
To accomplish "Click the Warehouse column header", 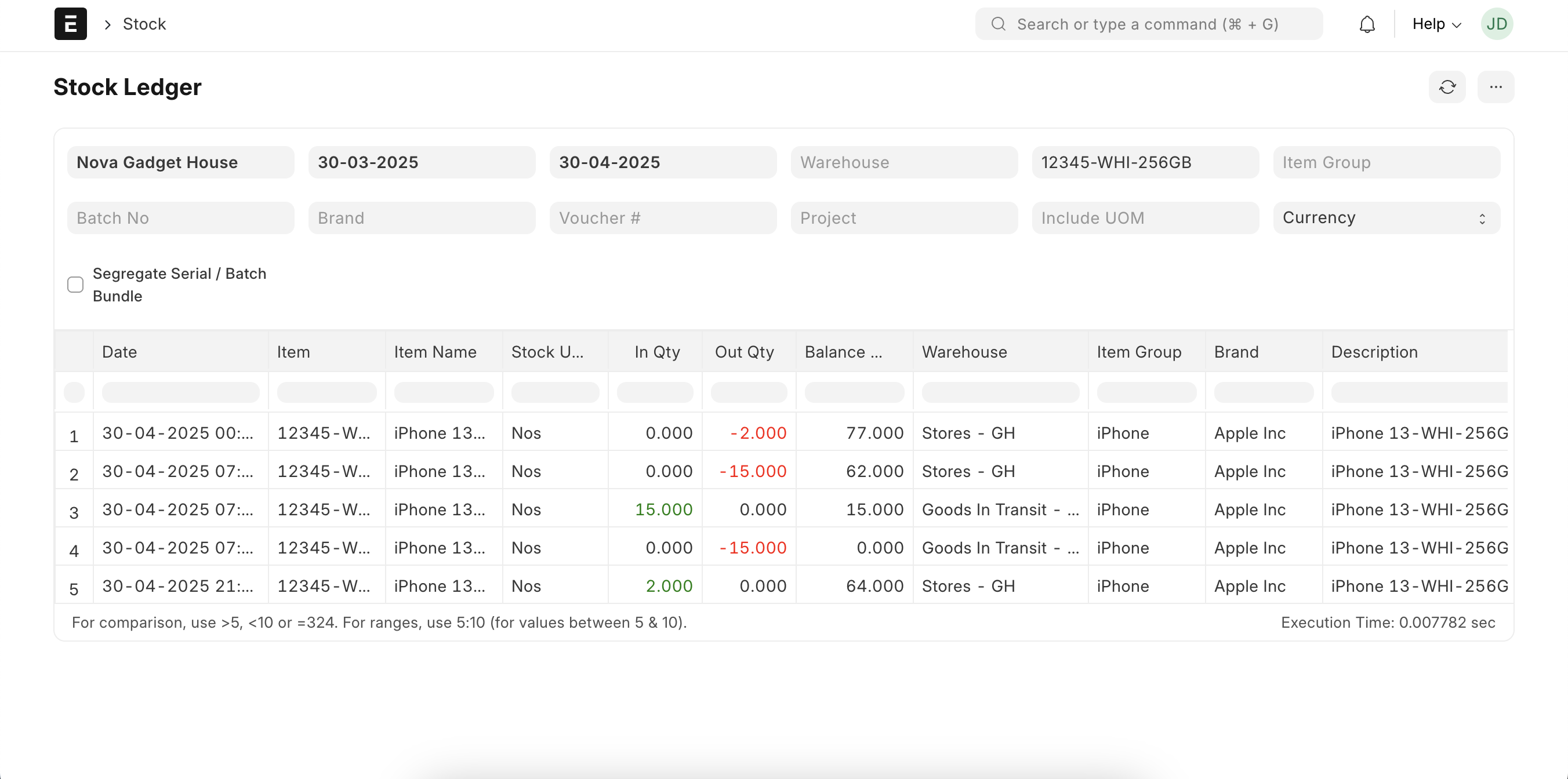I will 1001,352.
